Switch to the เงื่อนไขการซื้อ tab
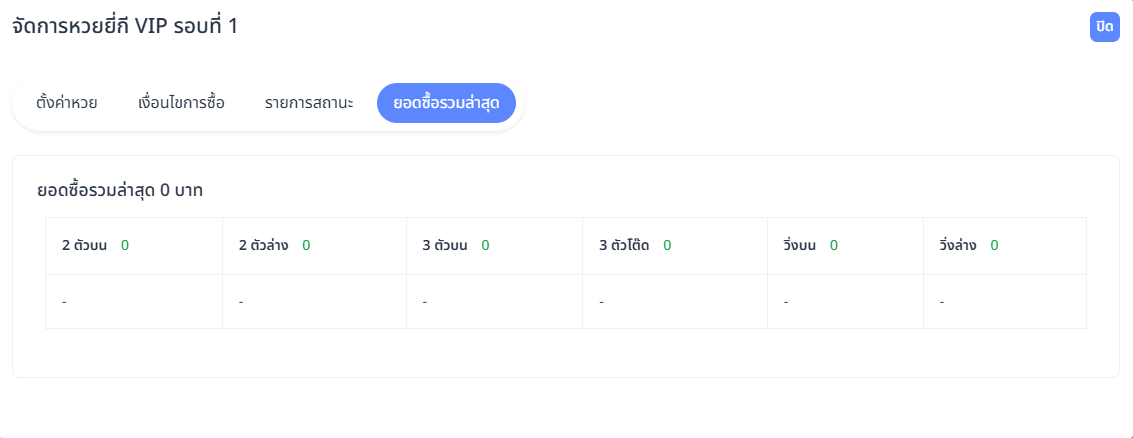The image size is (1133, 438). (181, 103)
